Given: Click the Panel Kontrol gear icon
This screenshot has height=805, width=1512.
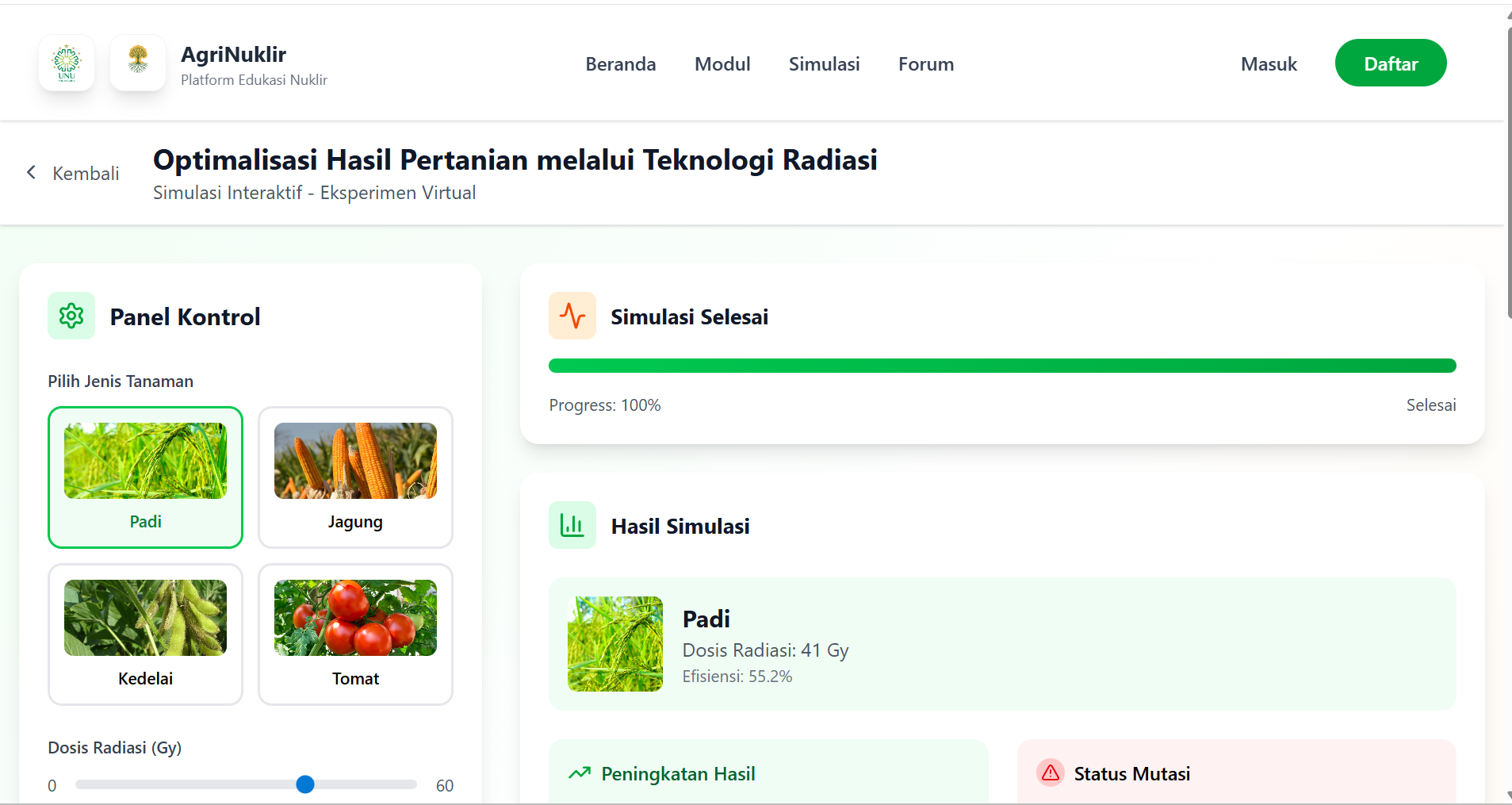Looking at the screenshot, I should pyautogui.click(x=71, y=316).
